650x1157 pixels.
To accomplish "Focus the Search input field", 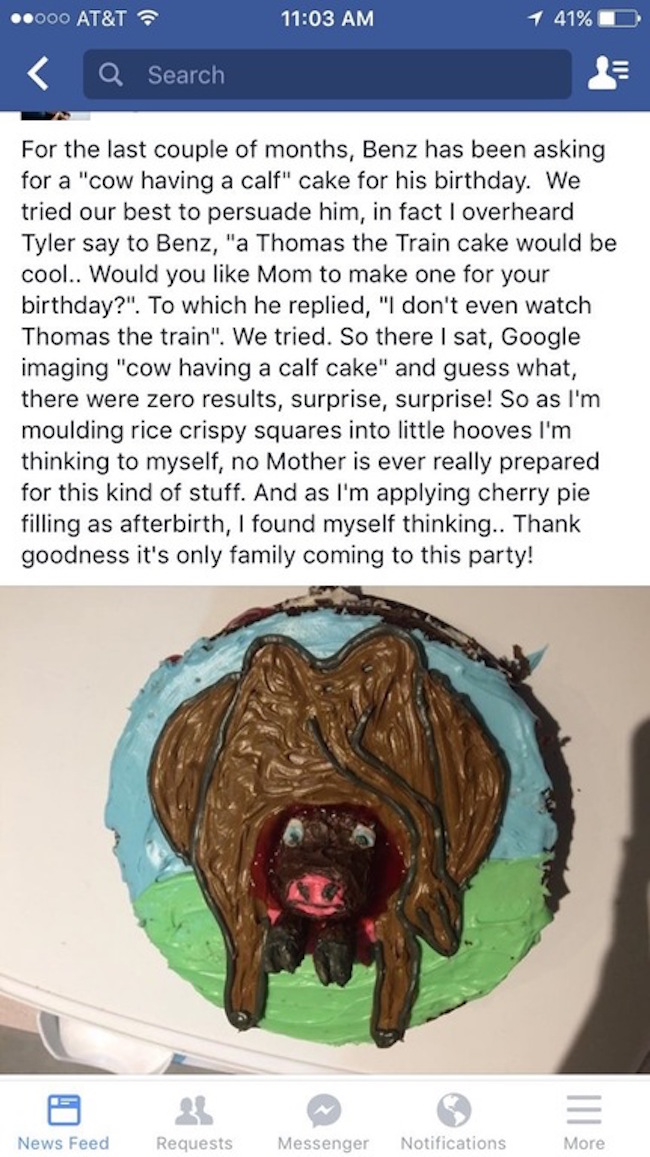I will point(327,75).
